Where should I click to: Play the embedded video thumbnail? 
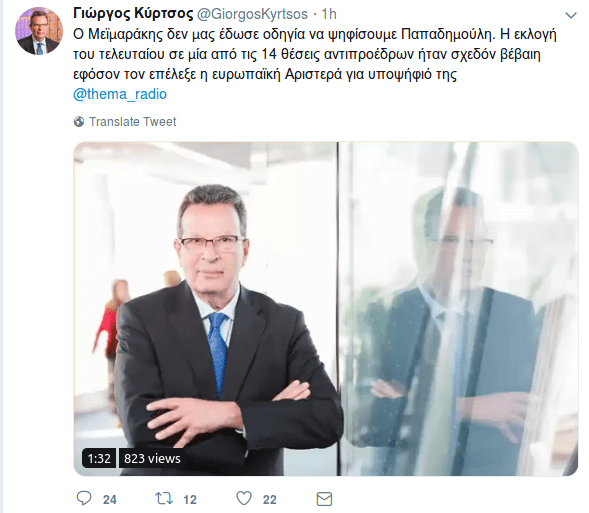click(326, 309)
